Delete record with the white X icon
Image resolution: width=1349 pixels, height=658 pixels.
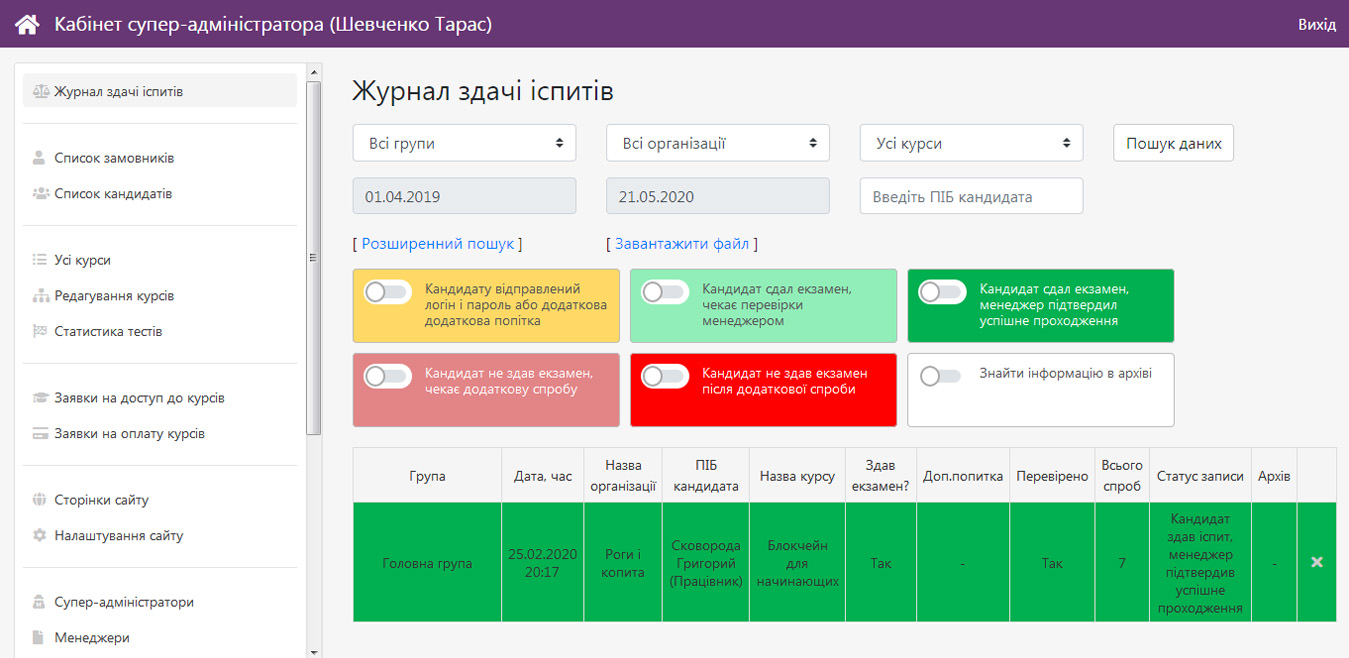tap(1317, 563)
